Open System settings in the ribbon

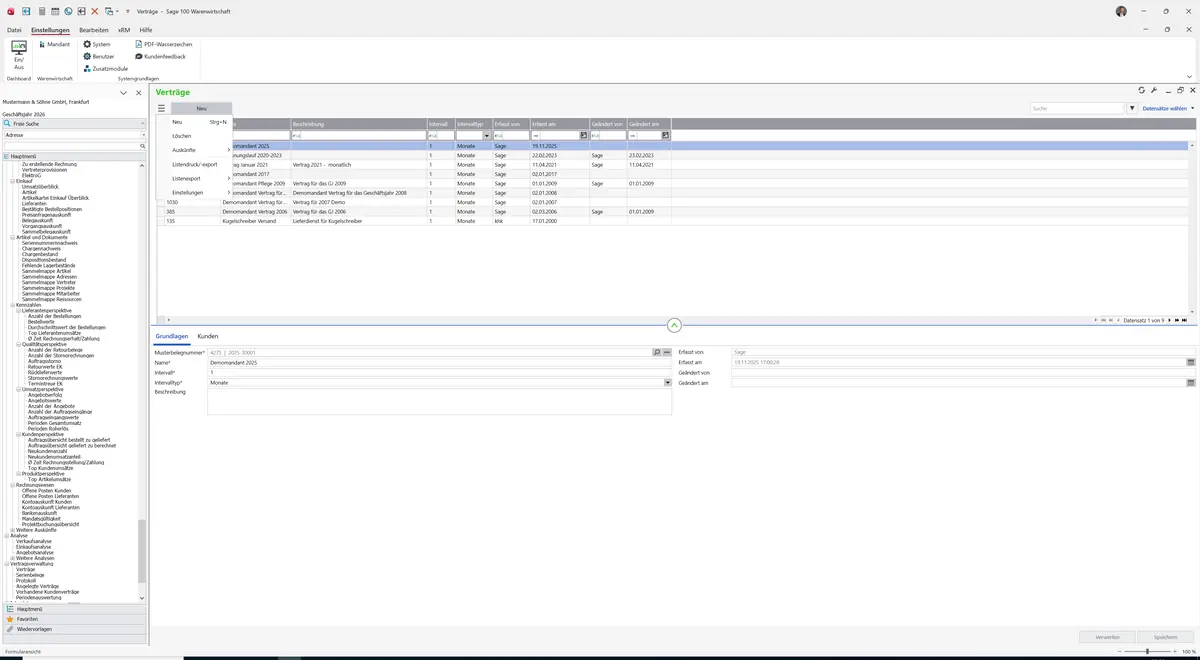point(97,44)
